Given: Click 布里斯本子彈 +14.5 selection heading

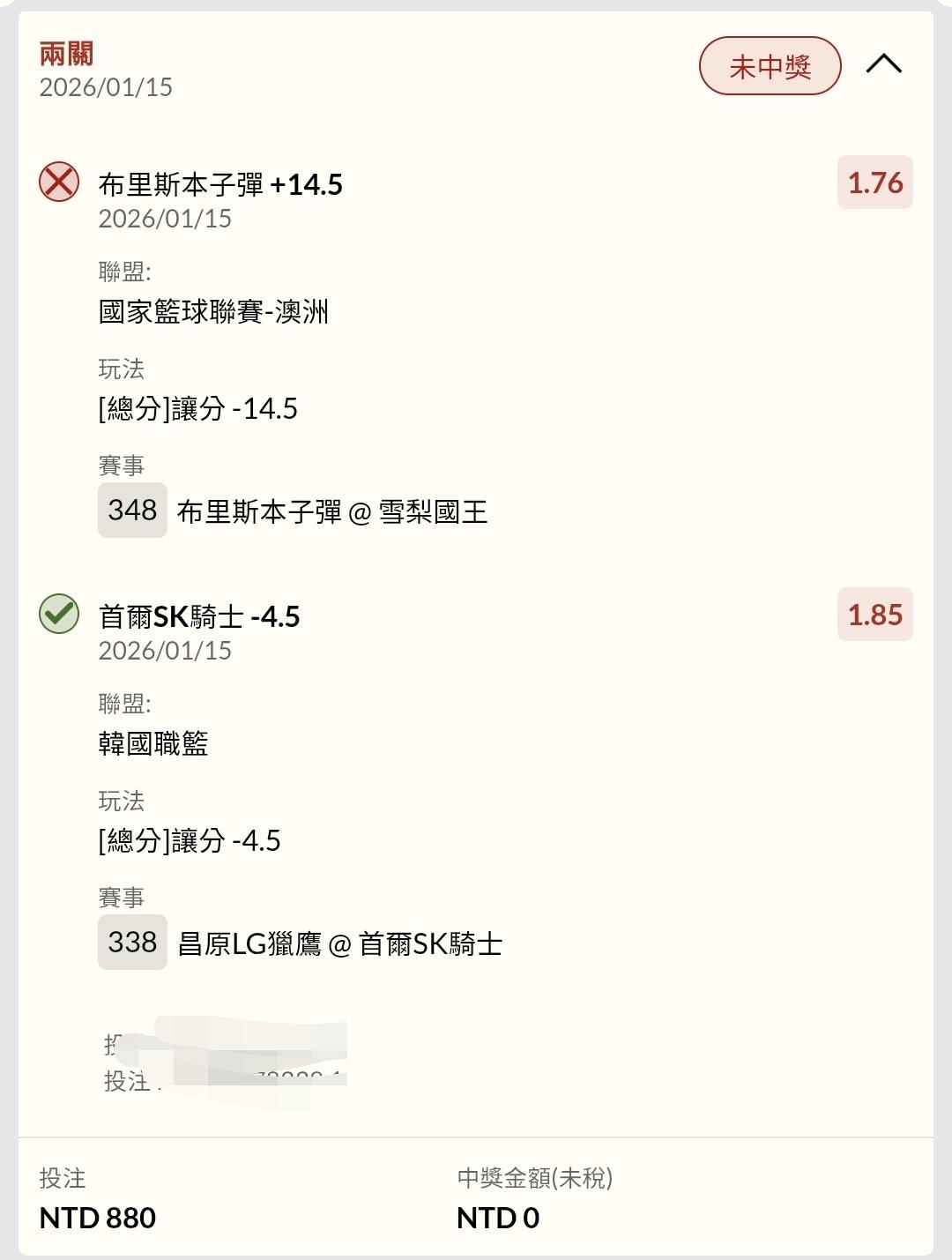Looking at the screenshot, I should coord(220,184).
